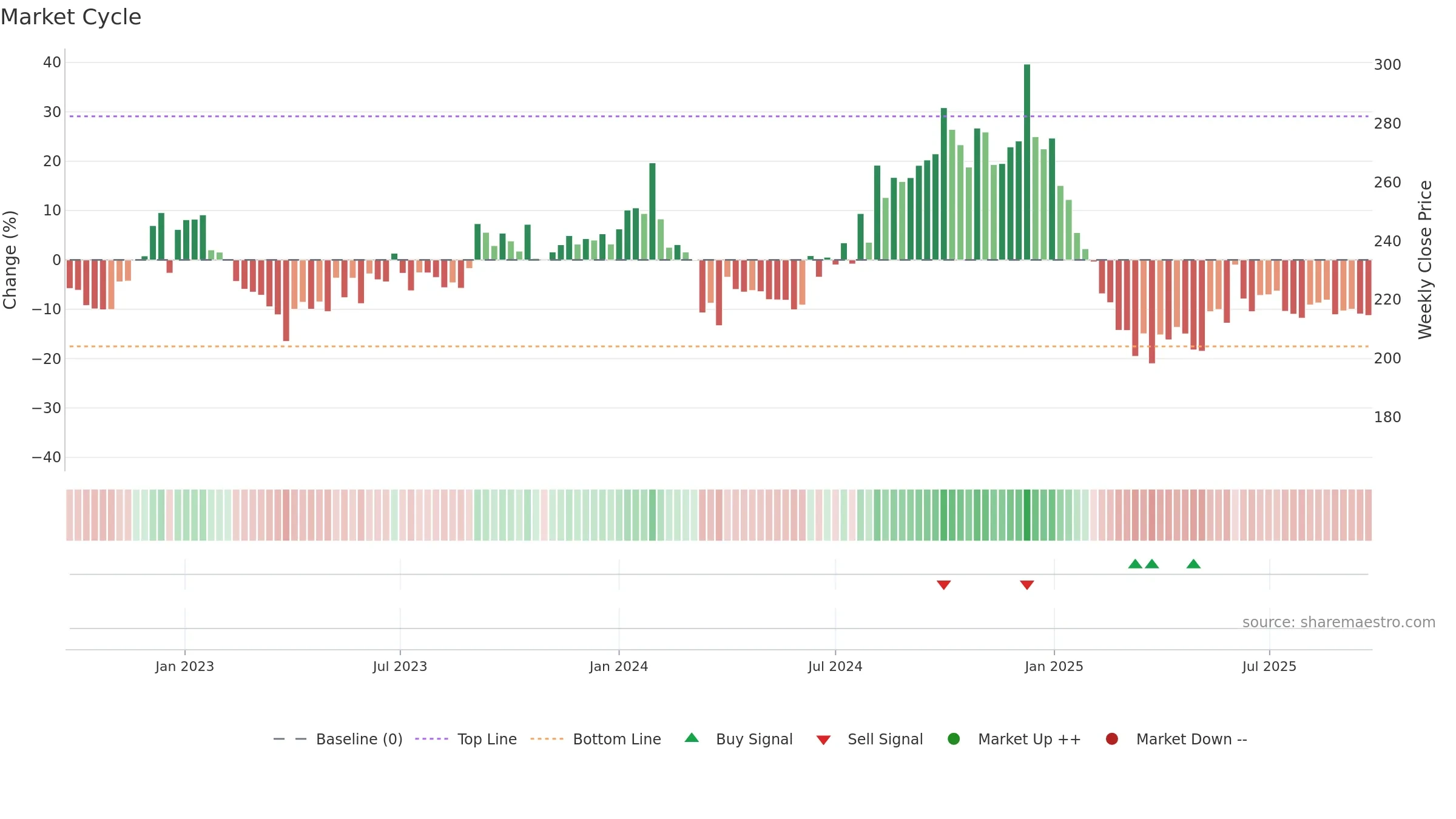Screen dimensions: 1456x819
Task: Toggle the Baseline (0) legend label
Action: (x=359, y=739)
